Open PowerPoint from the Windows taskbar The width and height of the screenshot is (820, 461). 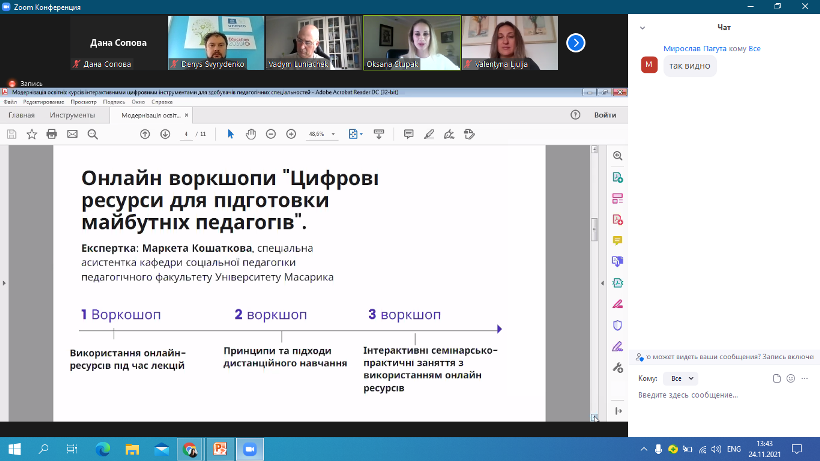pyautogui.click(x=220, y=449)
